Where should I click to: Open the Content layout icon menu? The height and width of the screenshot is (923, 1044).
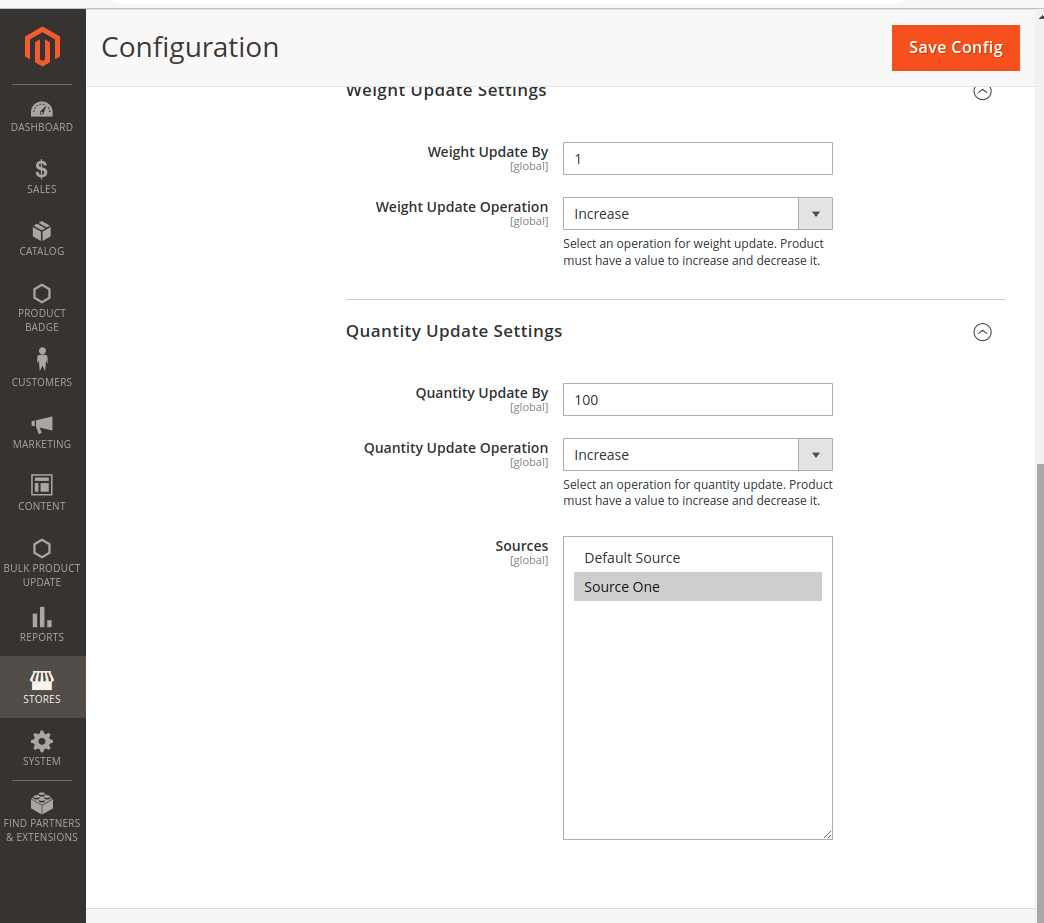click(x=42, y=493)
